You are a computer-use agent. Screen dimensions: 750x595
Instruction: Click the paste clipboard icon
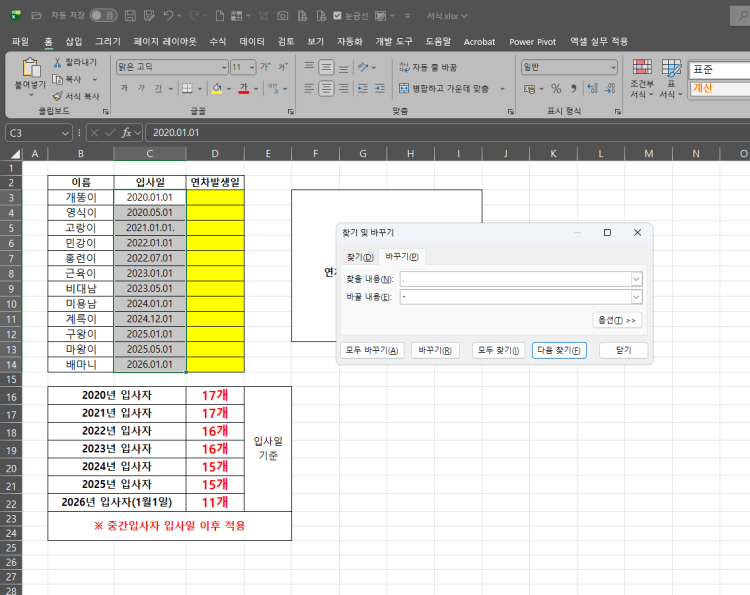(31, 69)
